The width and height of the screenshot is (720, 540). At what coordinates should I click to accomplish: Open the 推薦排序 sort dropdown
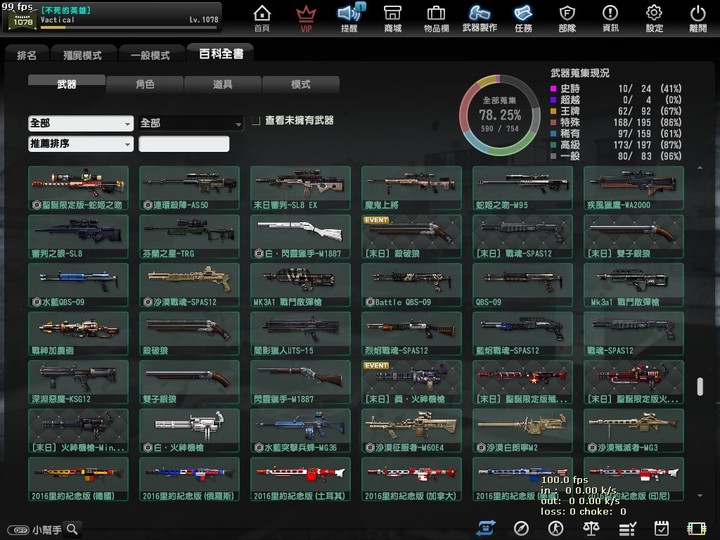80,144
